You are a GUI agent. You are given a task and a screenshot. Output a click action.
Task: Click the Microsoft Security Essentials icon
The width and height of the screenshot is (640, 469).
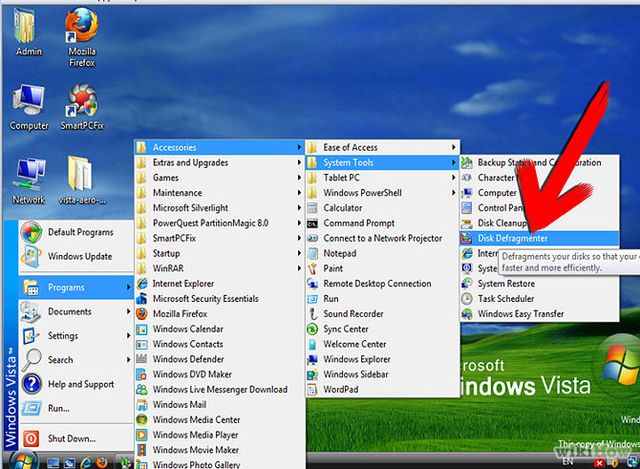click(142, 299)
